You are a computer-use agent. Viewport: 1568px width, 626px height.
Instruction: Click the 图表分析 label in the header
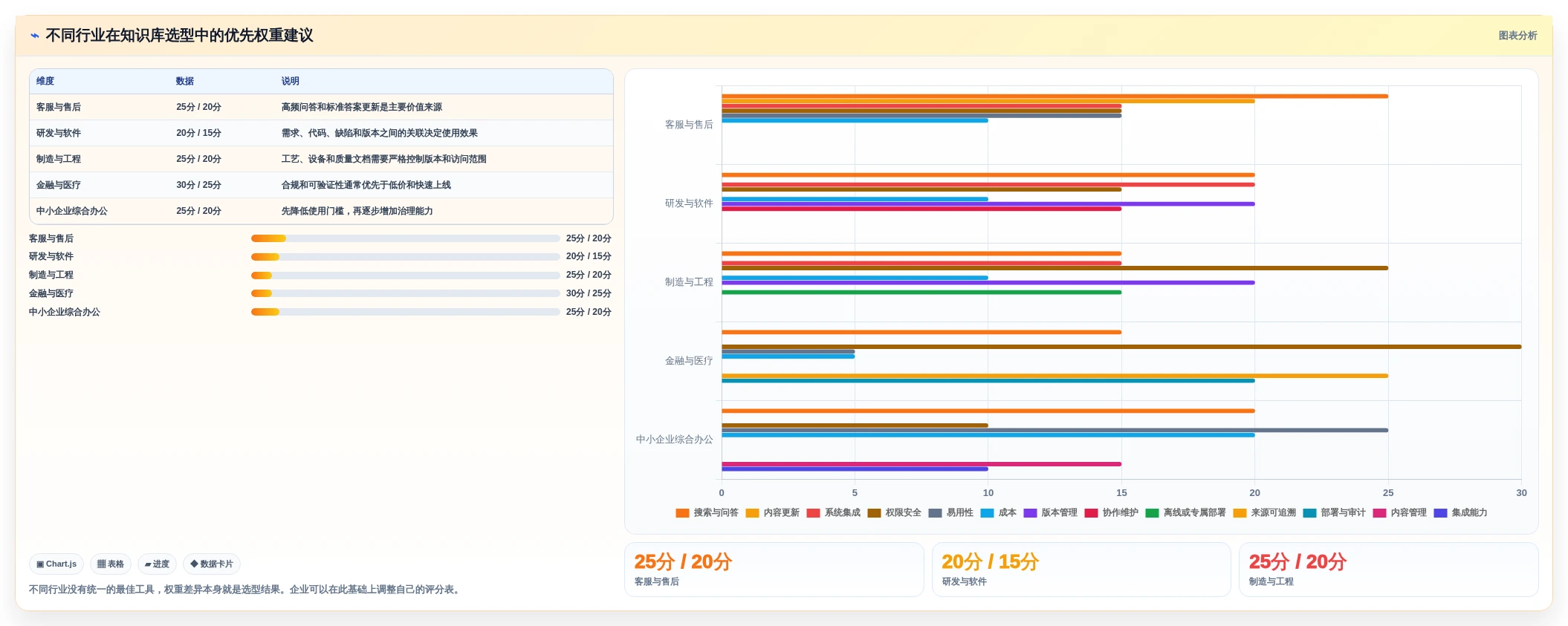(x=1517, y=36)
